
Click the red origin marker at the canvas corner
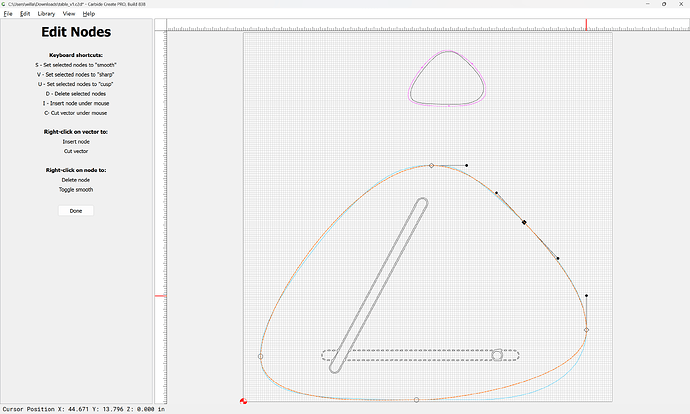(x=244, y=402)
